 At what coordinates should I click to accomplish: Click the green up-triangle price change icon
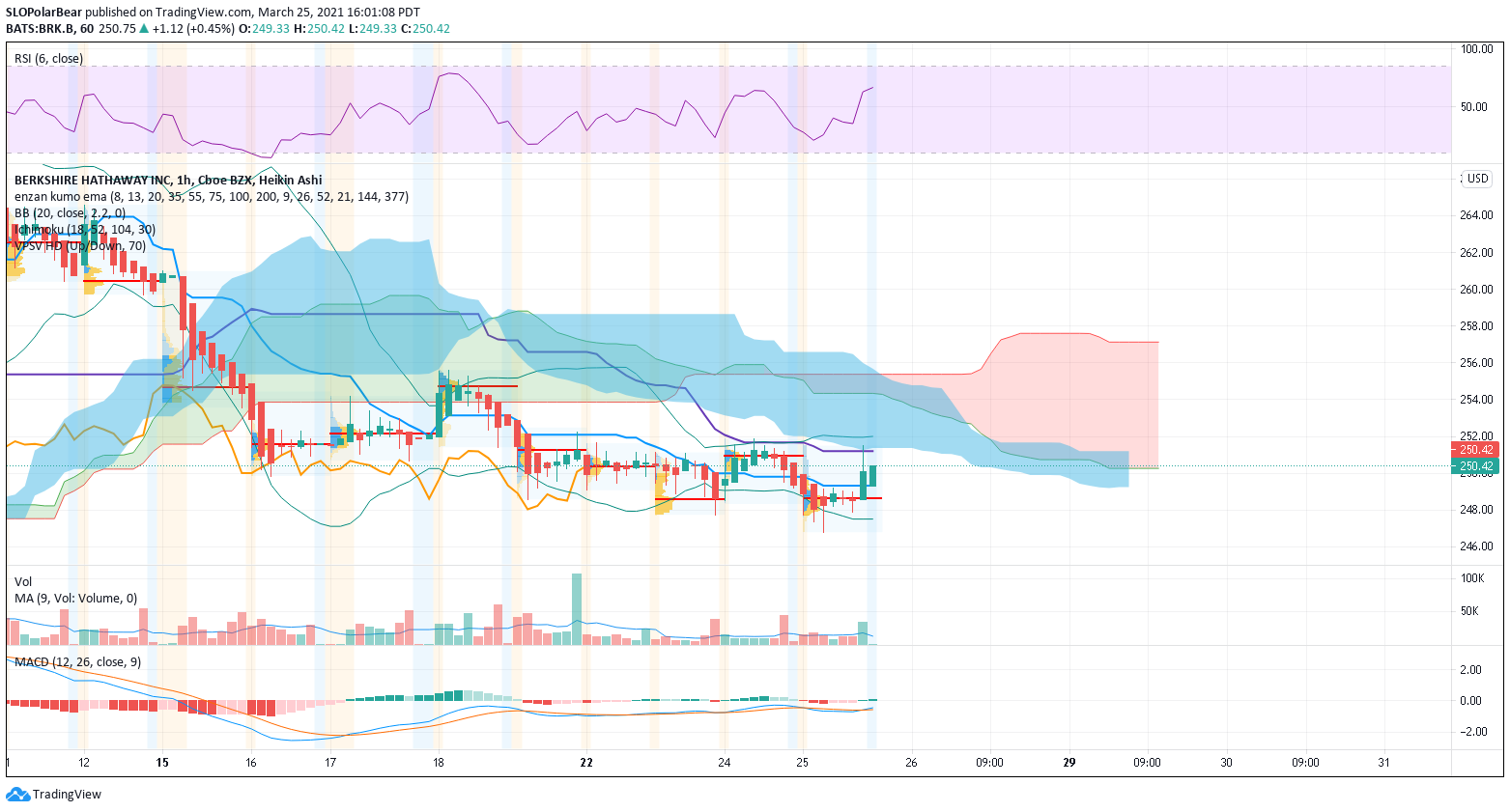pos(144,28)
